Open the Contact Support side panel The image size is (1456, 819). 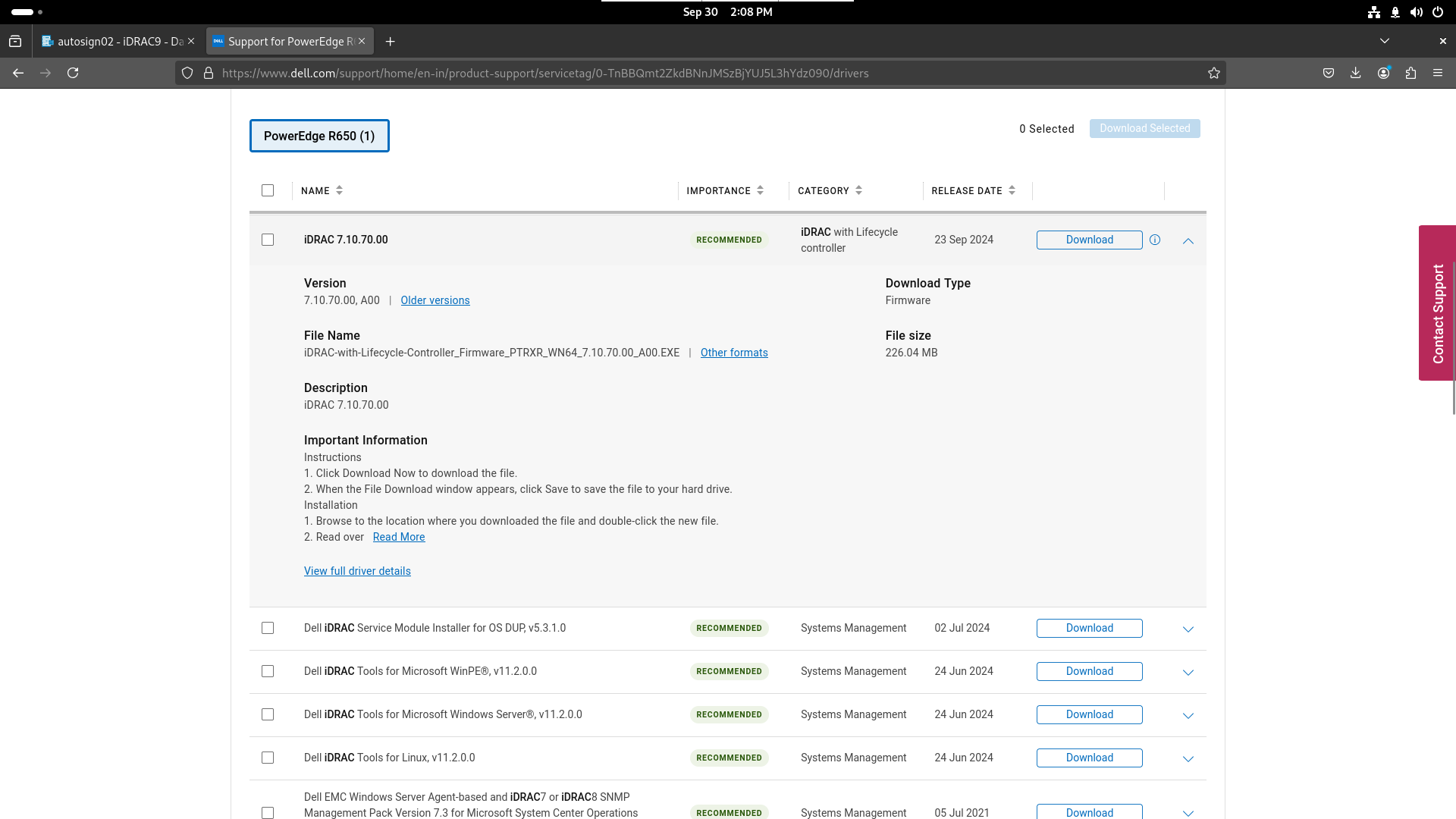coord(1437,303)
